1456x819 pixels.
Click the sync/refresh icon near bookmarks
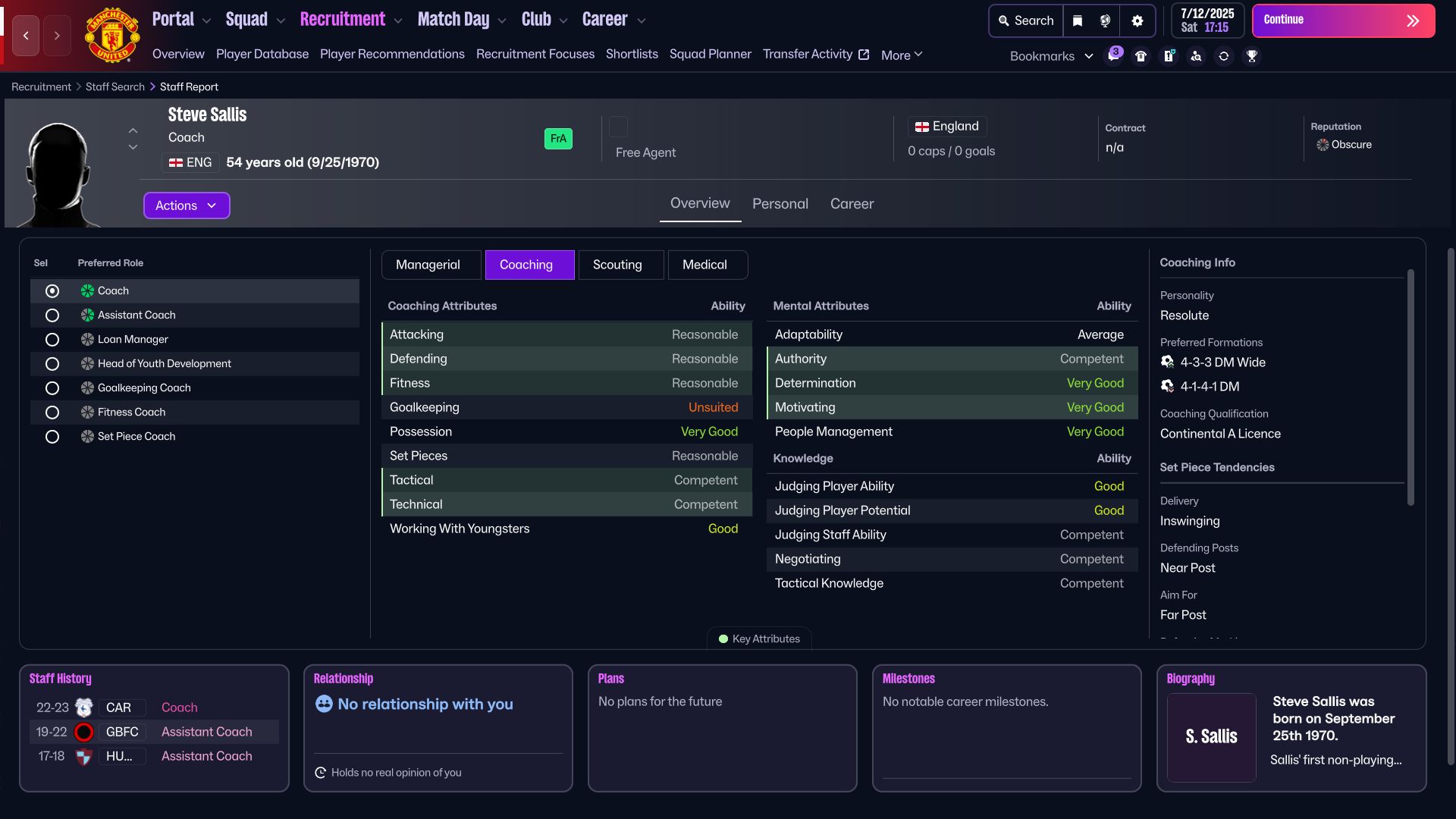point(1224,55)
